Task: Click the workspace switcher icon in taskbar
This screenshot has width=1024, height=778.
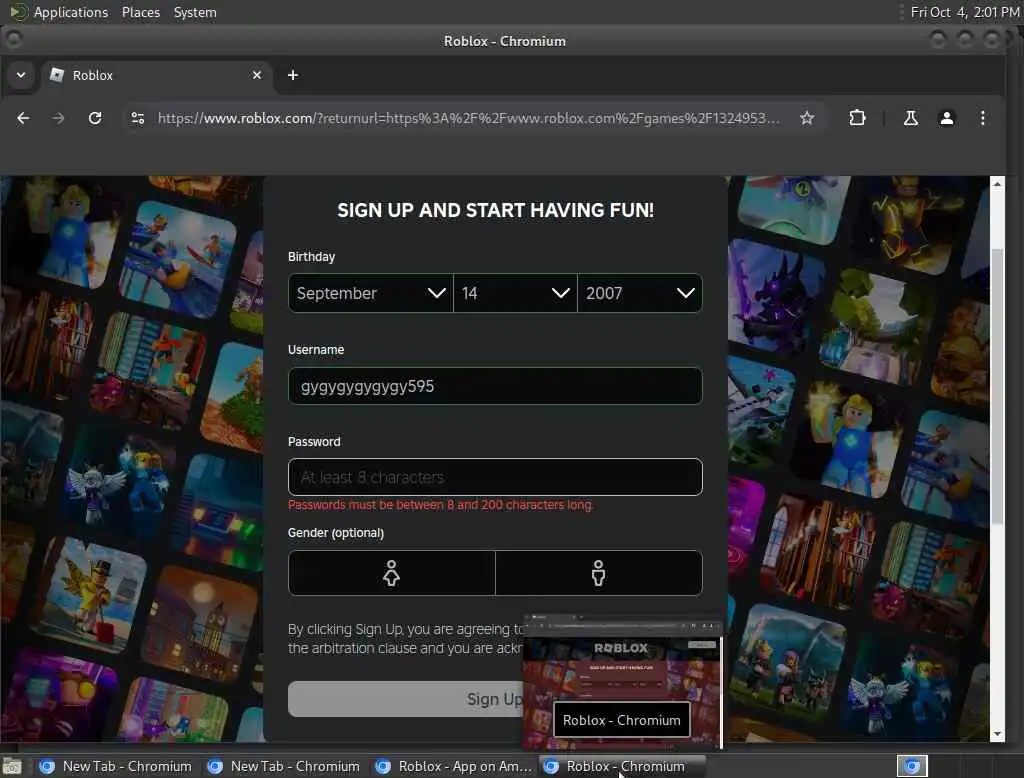Action: tap(912, 766)
